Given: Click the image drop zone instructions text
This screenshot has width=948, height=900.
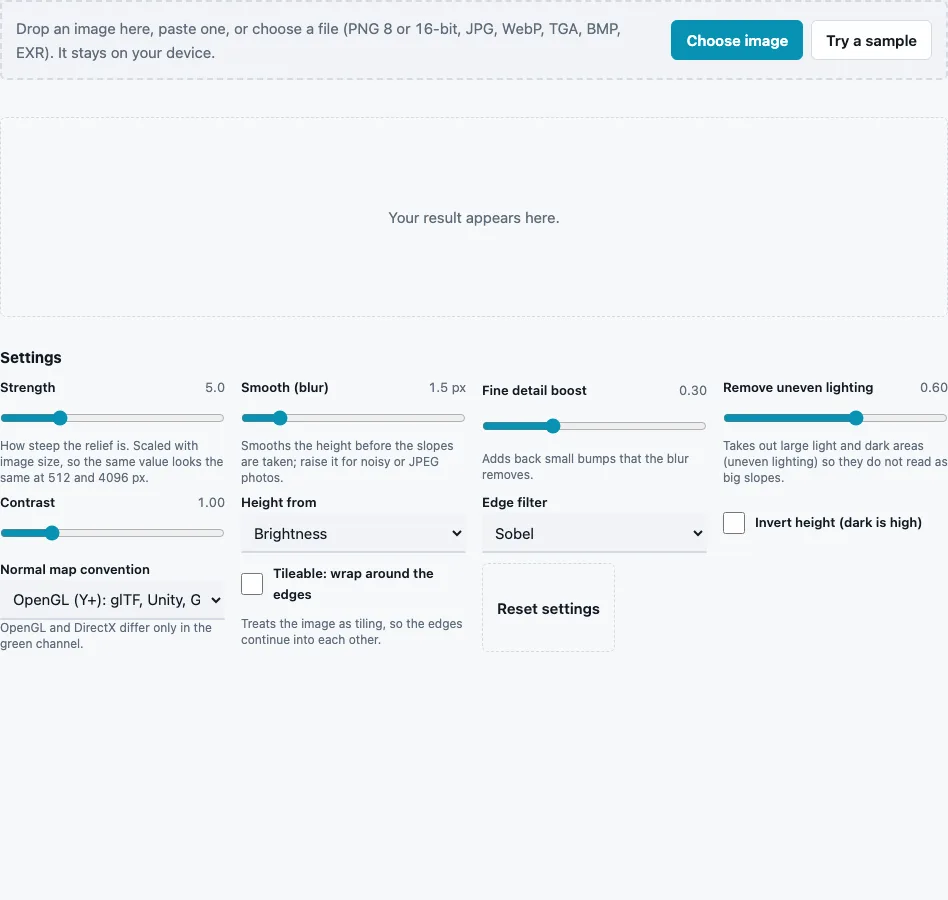Looking at the screenshot, I should click(x=319, y=41).
